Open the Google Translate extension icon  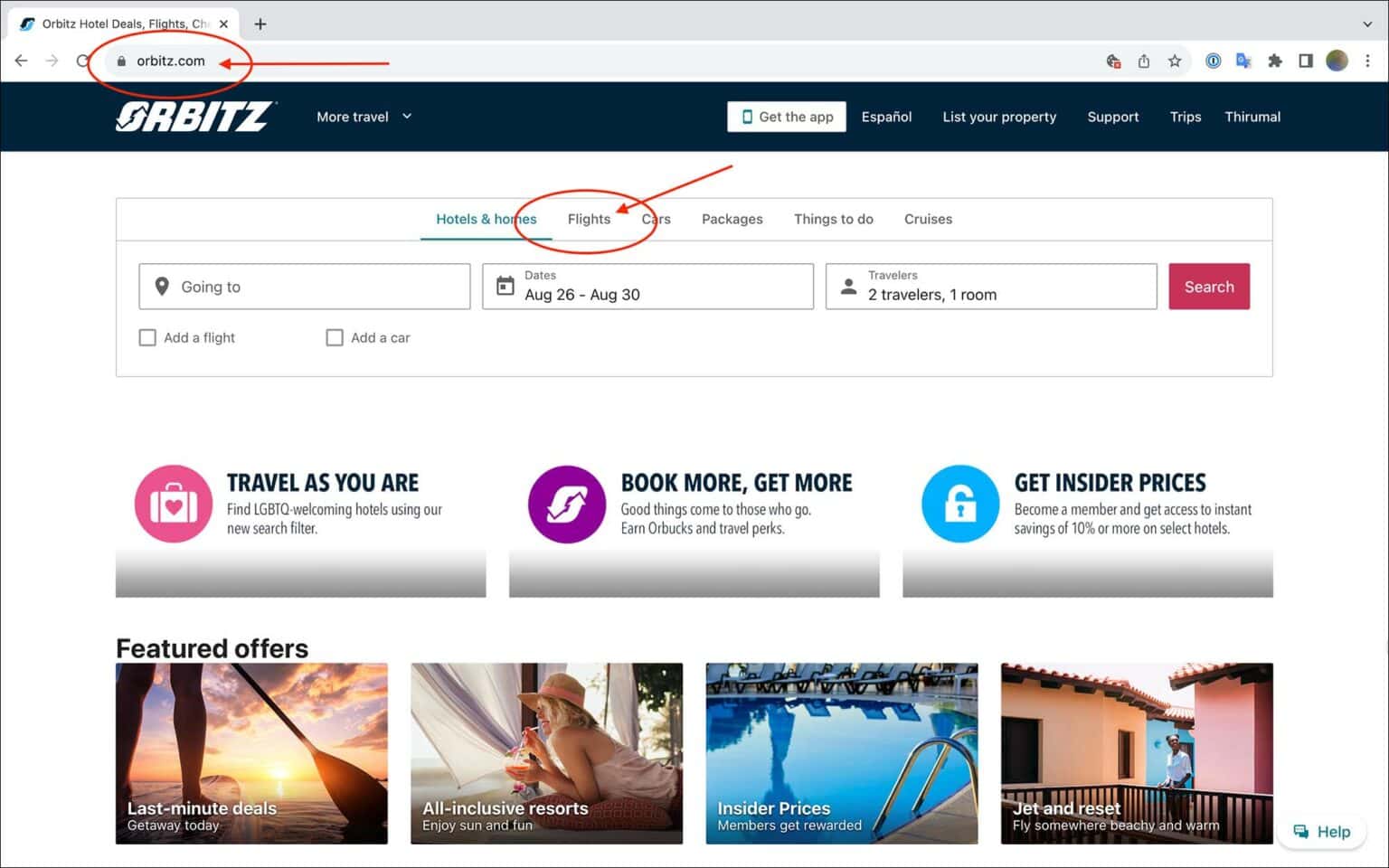coord(1244,61)
